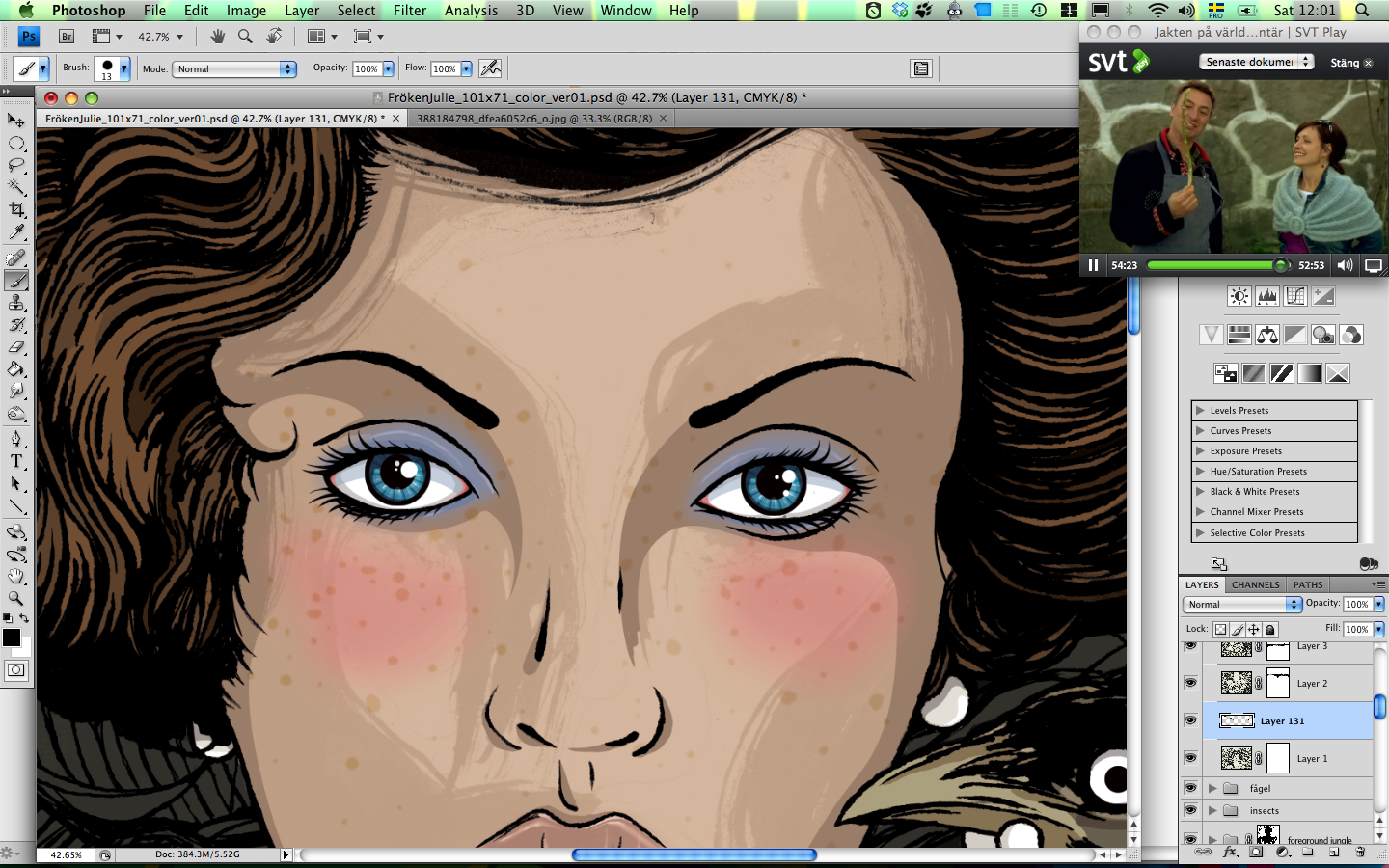Select the Magic Wand tool
The image size is (1389, 868).
(16, 188)
